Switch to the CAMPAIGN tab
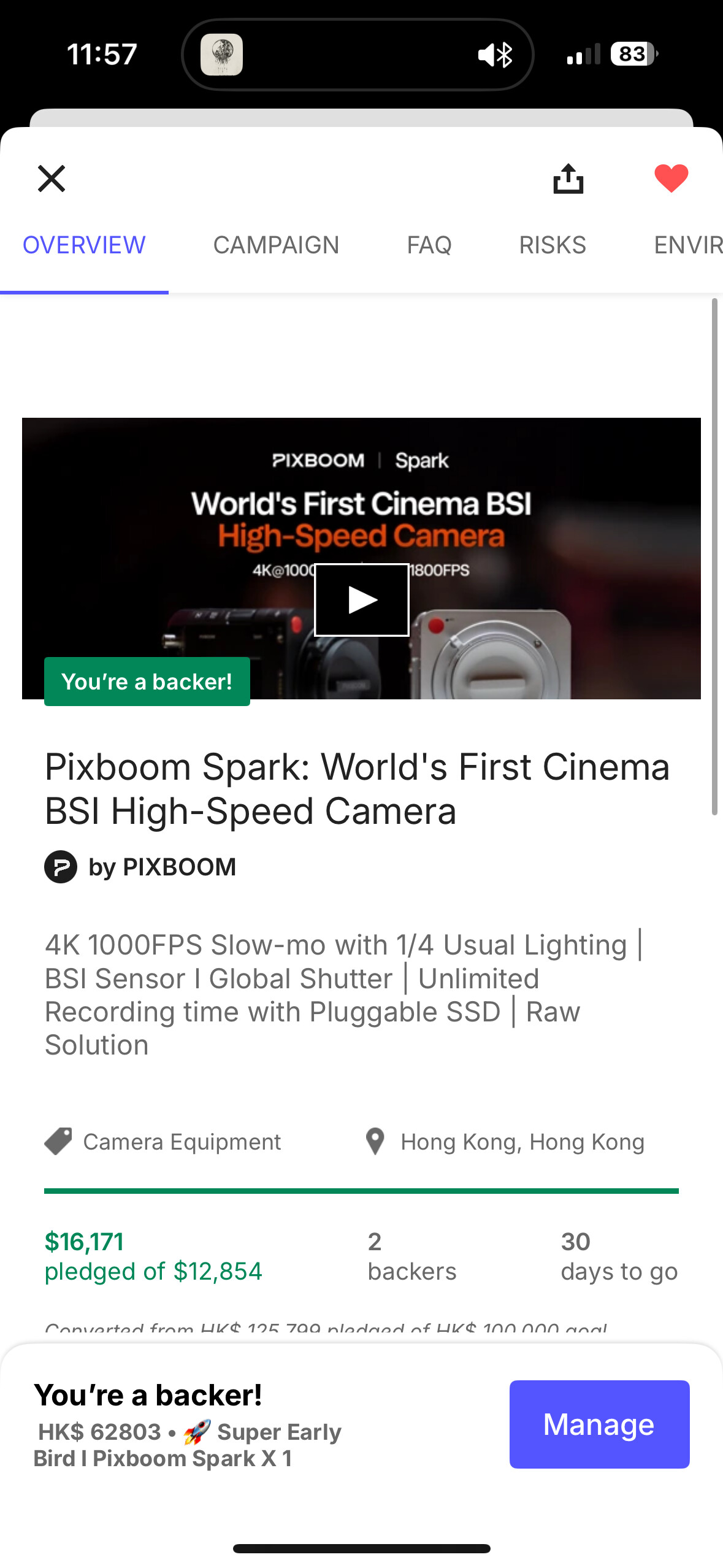Screen dimensions: 723x1568 [x=276, y=245]
